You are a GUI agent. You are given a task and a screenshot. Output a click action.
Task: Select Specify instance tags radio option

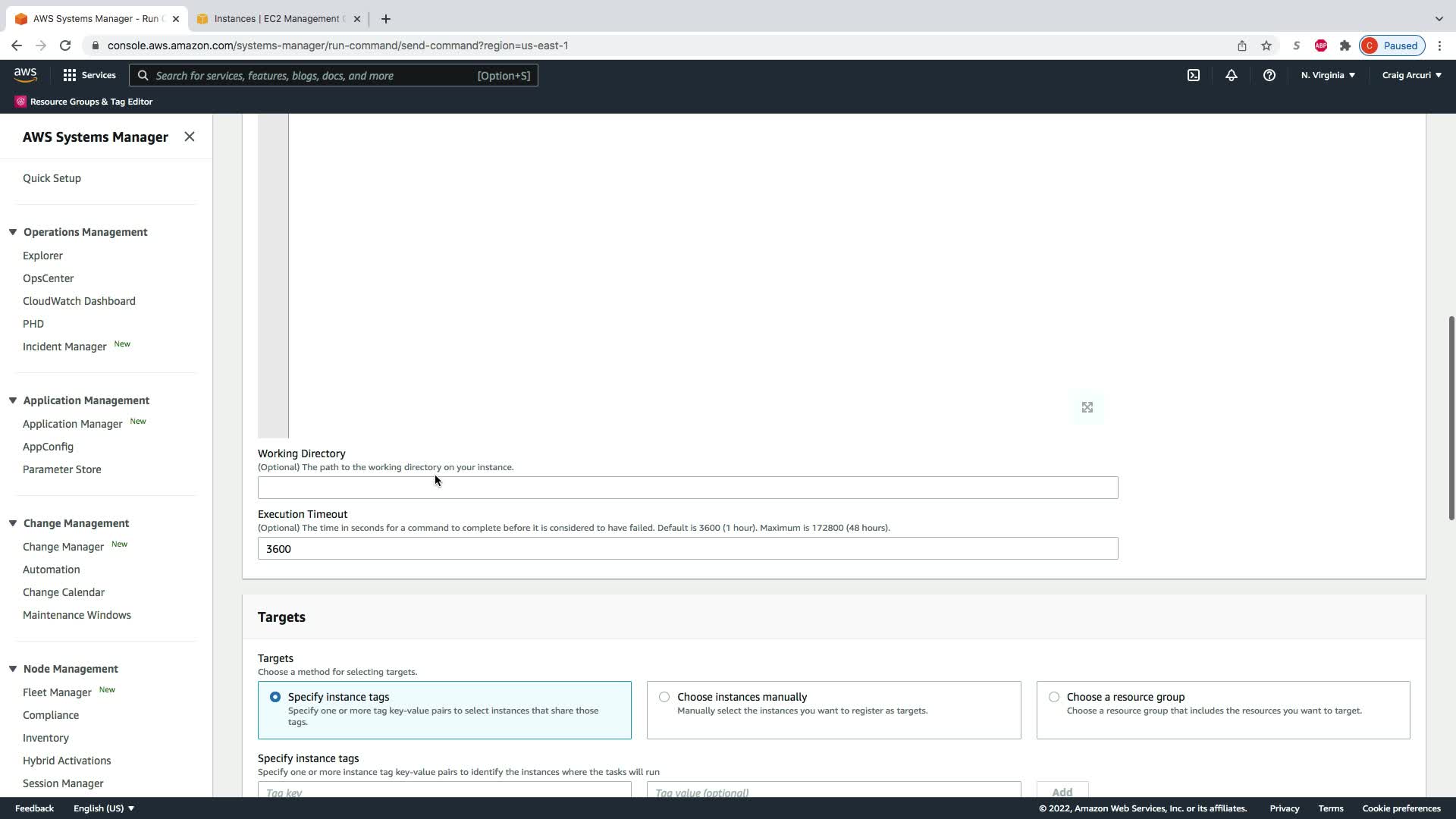[275, 697]
